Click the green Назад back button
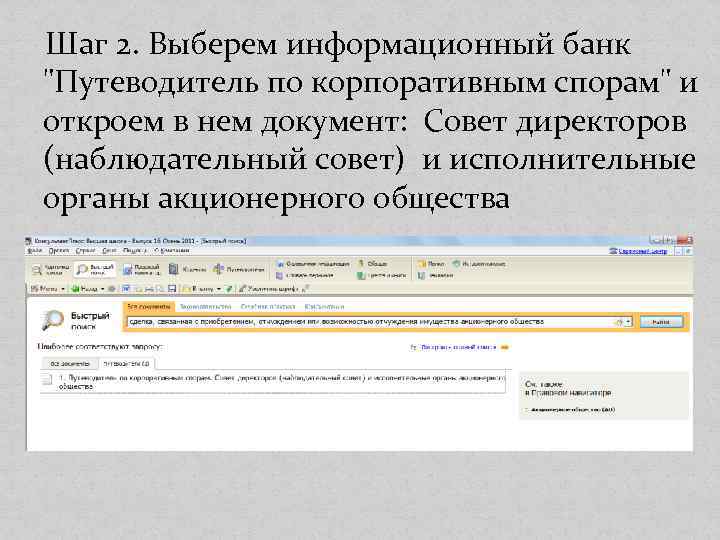Image resolution: width=720 pixels, height=540 pixels. pyautogui.click(x=85, y=289)
